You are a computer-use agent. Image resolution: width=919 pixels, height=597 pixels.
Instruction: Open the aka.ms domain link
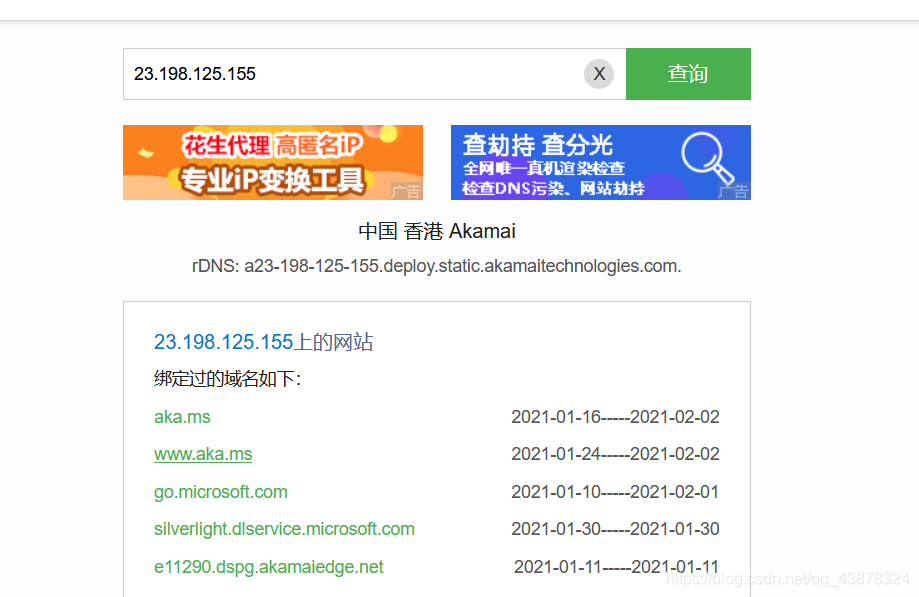(182, 417)
